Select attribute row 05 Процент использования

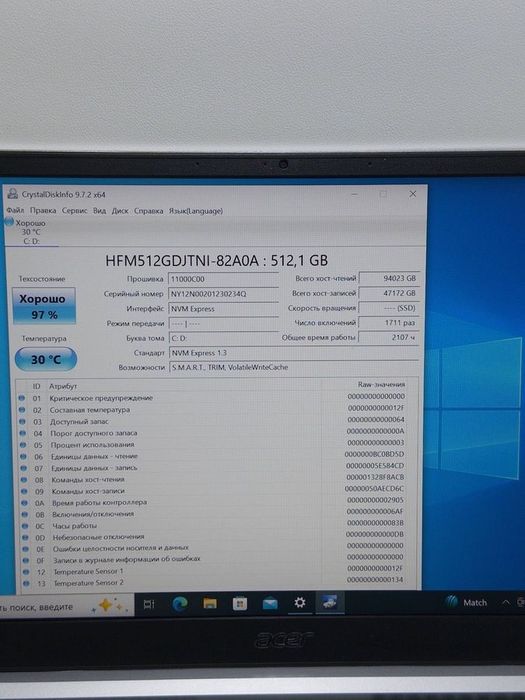point(218,444)
